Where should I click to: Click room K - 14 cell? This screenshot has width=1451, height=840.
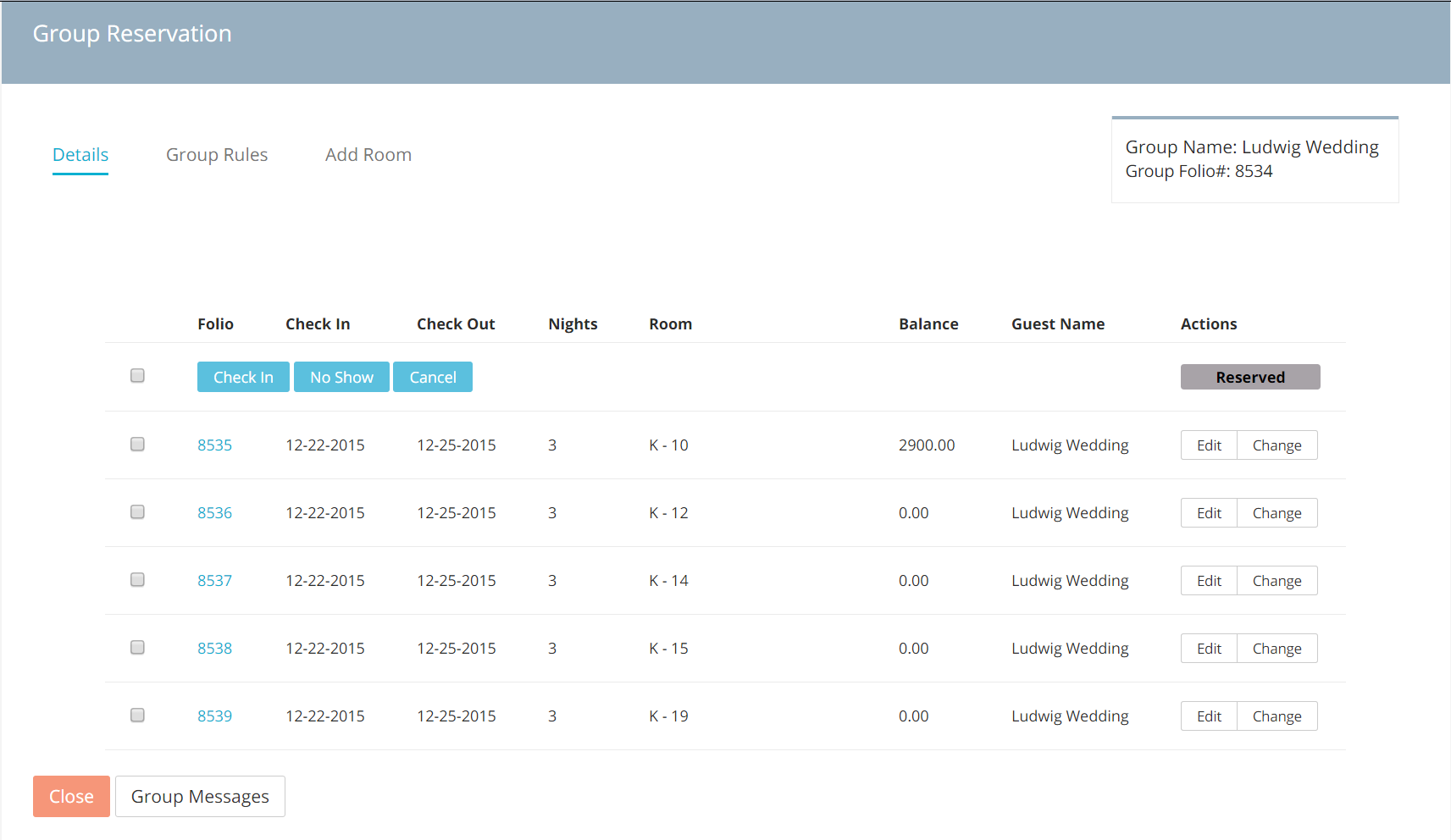coord(668,581)
